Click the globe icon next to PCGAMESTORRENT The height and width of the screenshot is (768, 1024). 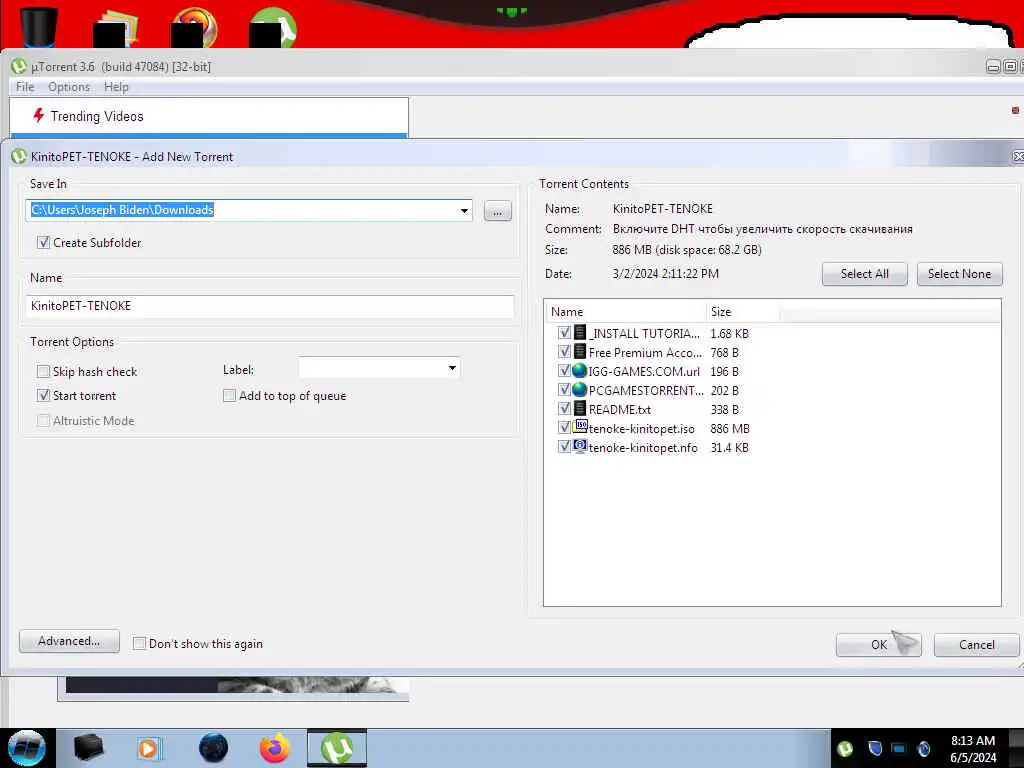coord(579,389)
